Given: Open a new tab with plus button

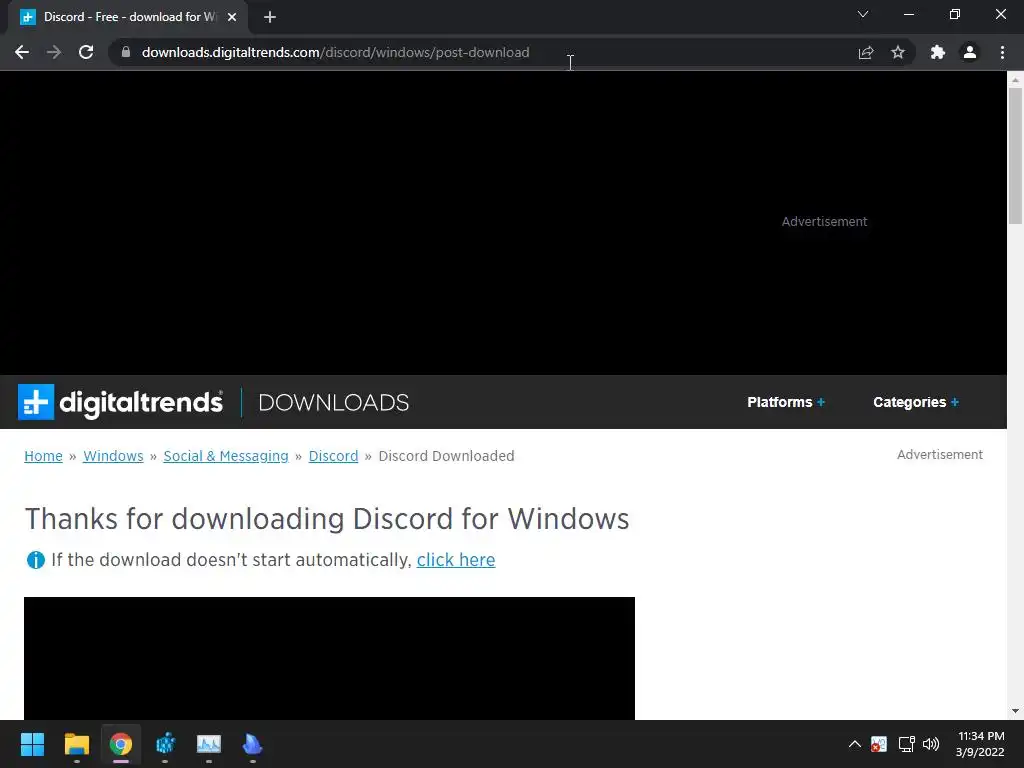Looking at the screenshot, I should (x=270, y=17).
